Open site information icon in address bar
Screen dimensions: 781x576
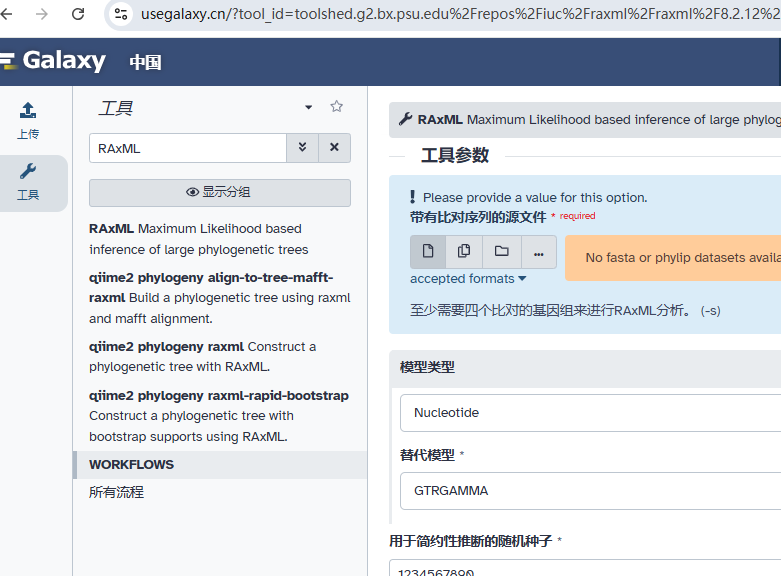click(121, 14)
